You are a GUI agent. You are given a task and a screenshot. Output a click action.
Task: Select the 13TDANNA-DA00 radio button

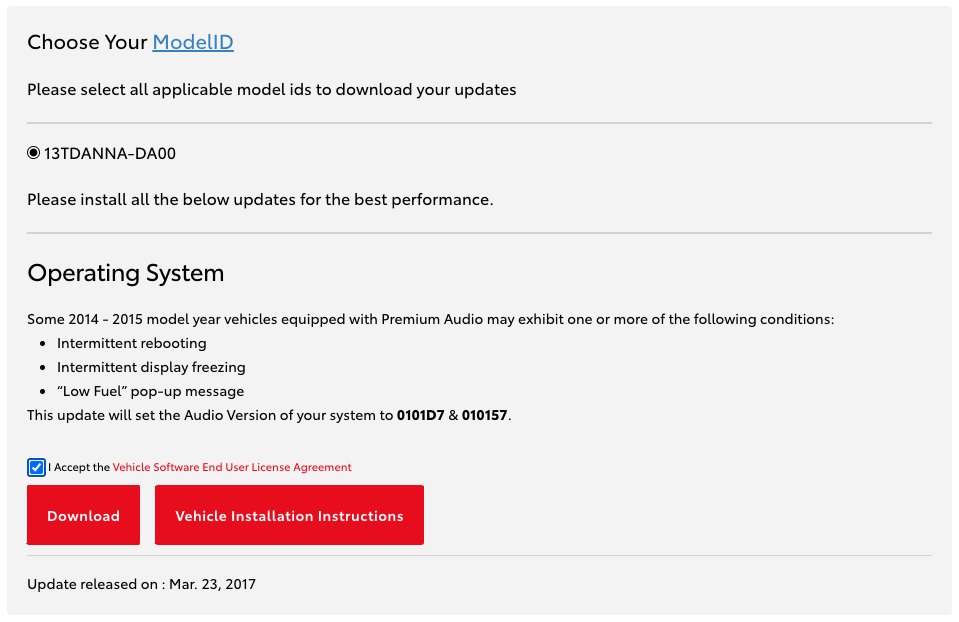pos(34,153)
